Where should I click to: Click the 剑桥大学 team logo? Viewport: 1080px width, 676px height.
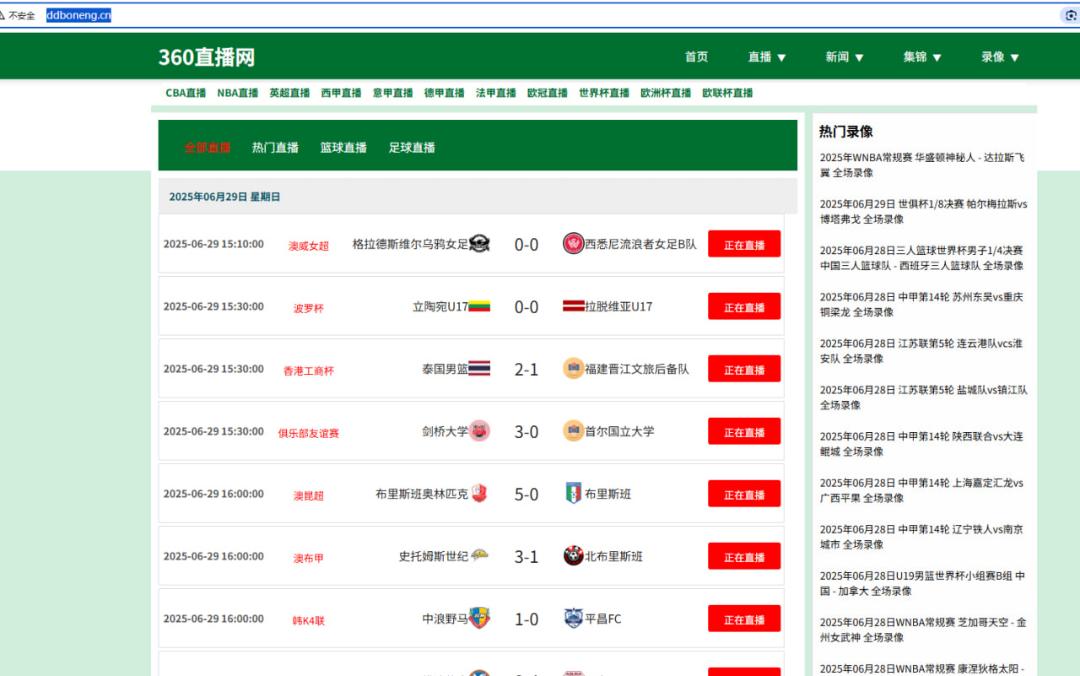click(x=479, y=431)
